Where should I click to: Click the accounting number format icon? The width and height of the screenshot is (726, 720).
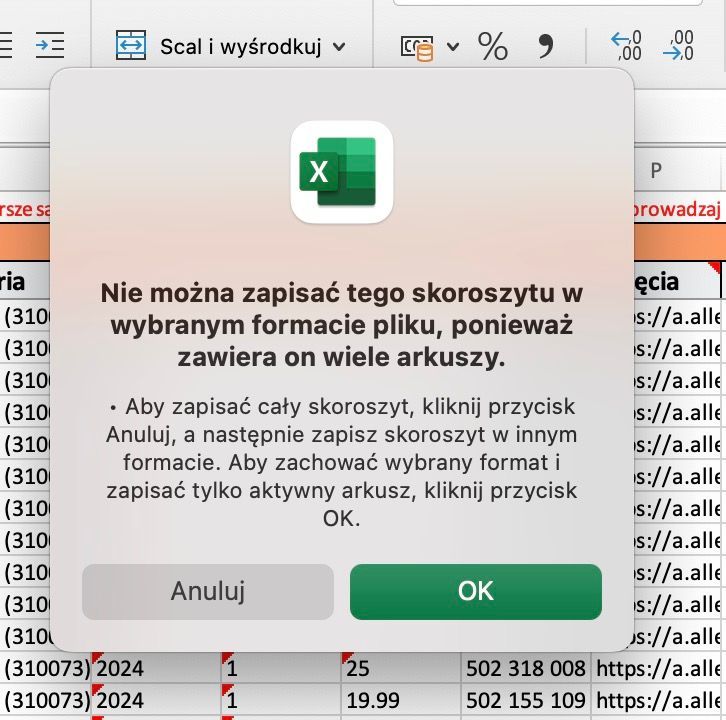tap(417, 48)
